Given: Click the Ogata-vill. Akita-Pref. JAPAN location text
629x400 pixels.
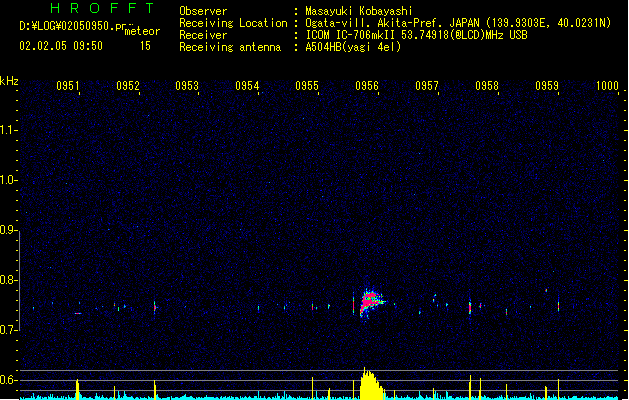Looking at the screenshot, I should (x=458, y=23).
